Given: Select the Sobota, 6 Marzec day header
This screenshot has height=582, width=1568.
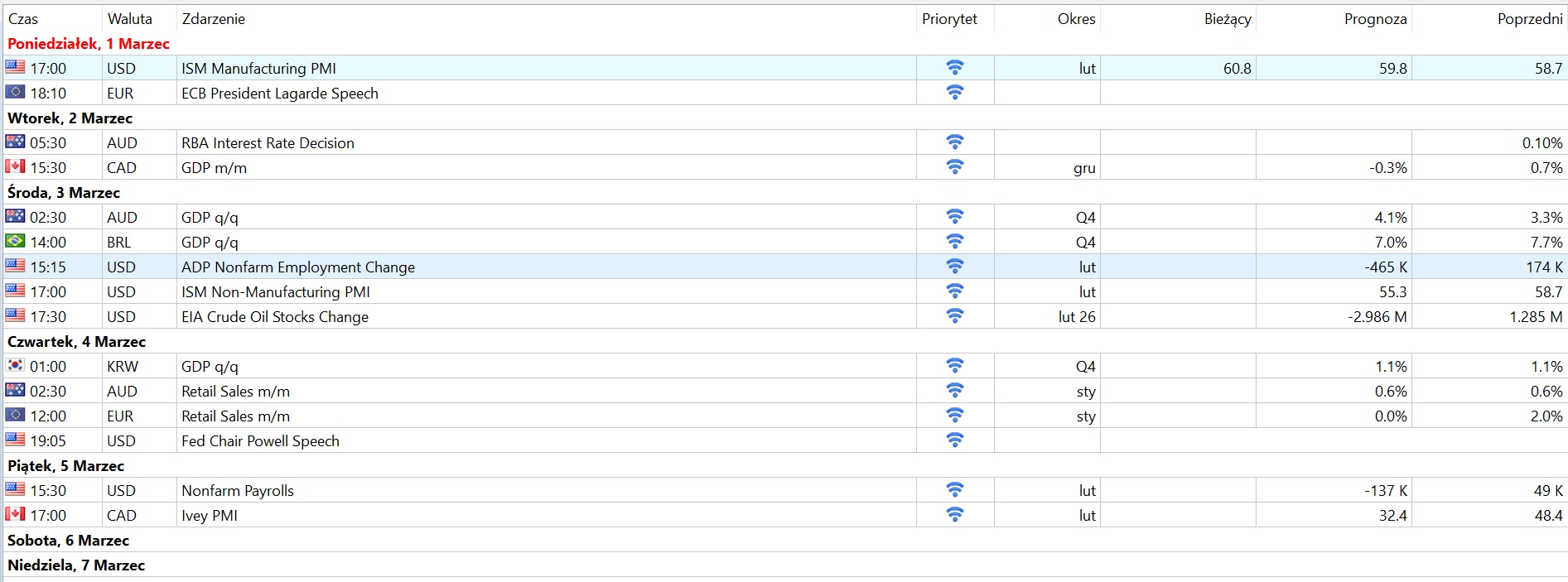Looking at the screenshot, I should (x=68, y=540).
